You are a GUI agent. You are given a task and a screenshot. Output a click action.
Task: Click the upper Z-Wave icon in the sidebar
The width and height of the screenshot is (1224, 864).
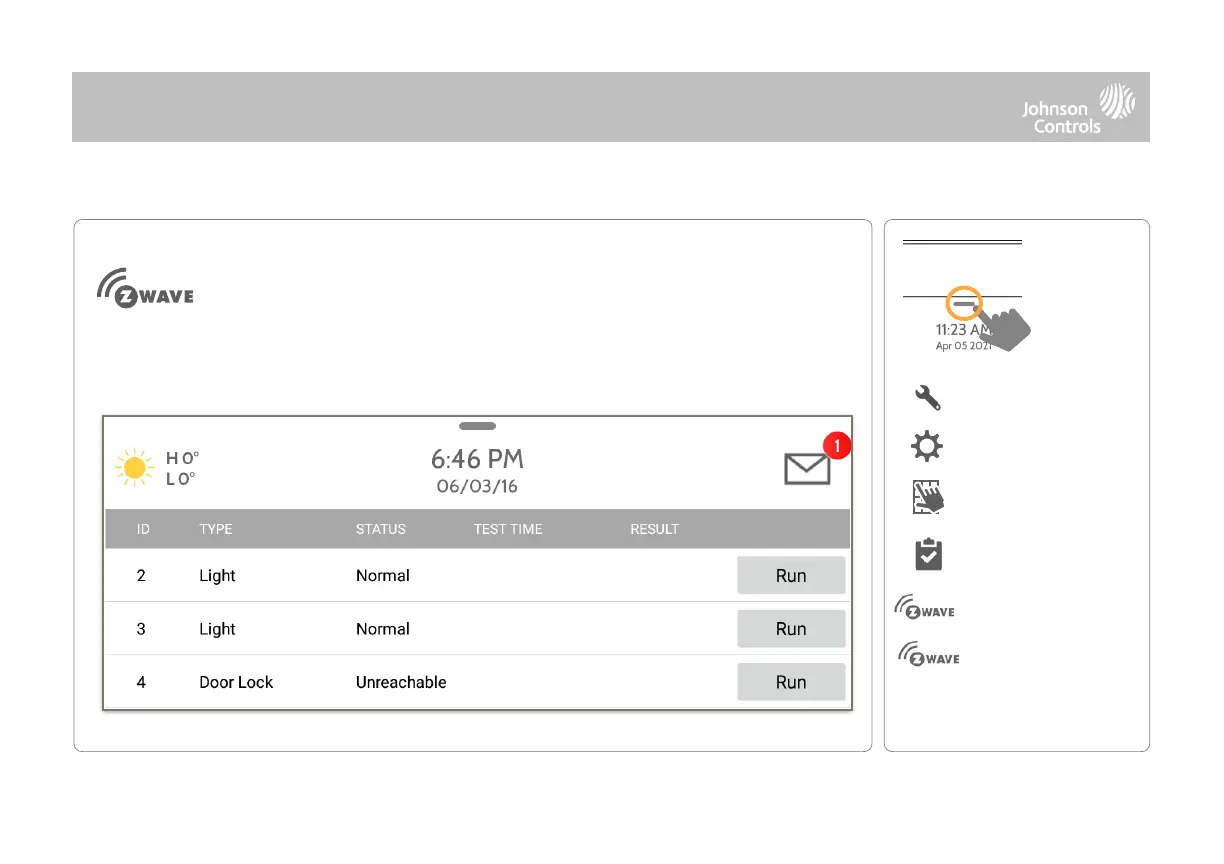pos(924,609)
